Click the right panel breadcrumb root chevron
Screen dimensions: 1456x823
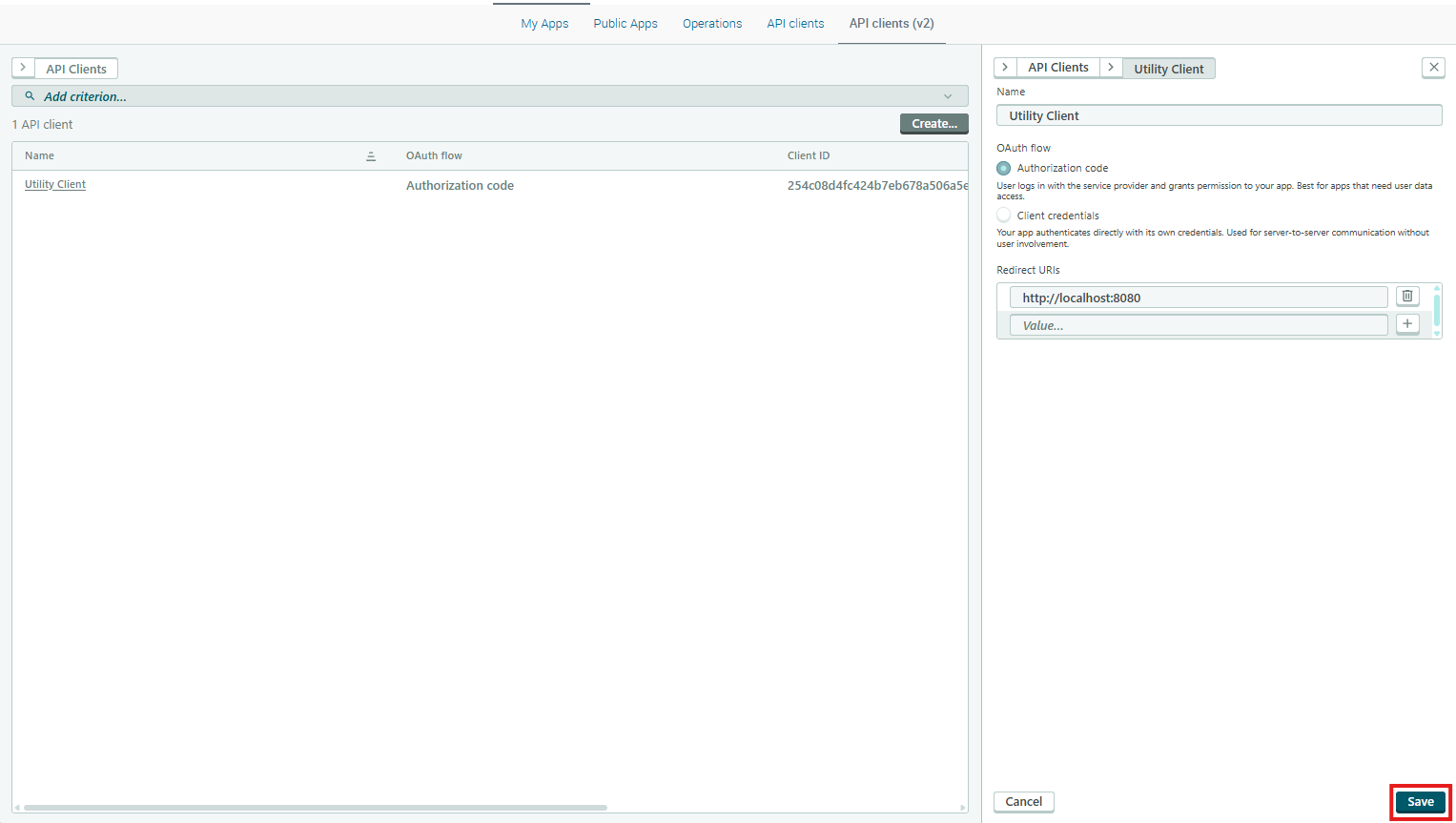(x=1005, y=68)
